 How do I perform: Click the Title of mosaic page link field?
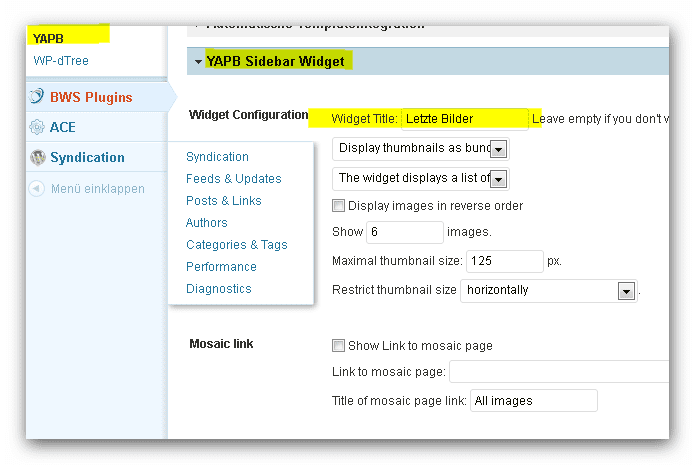tap(534, 401)
